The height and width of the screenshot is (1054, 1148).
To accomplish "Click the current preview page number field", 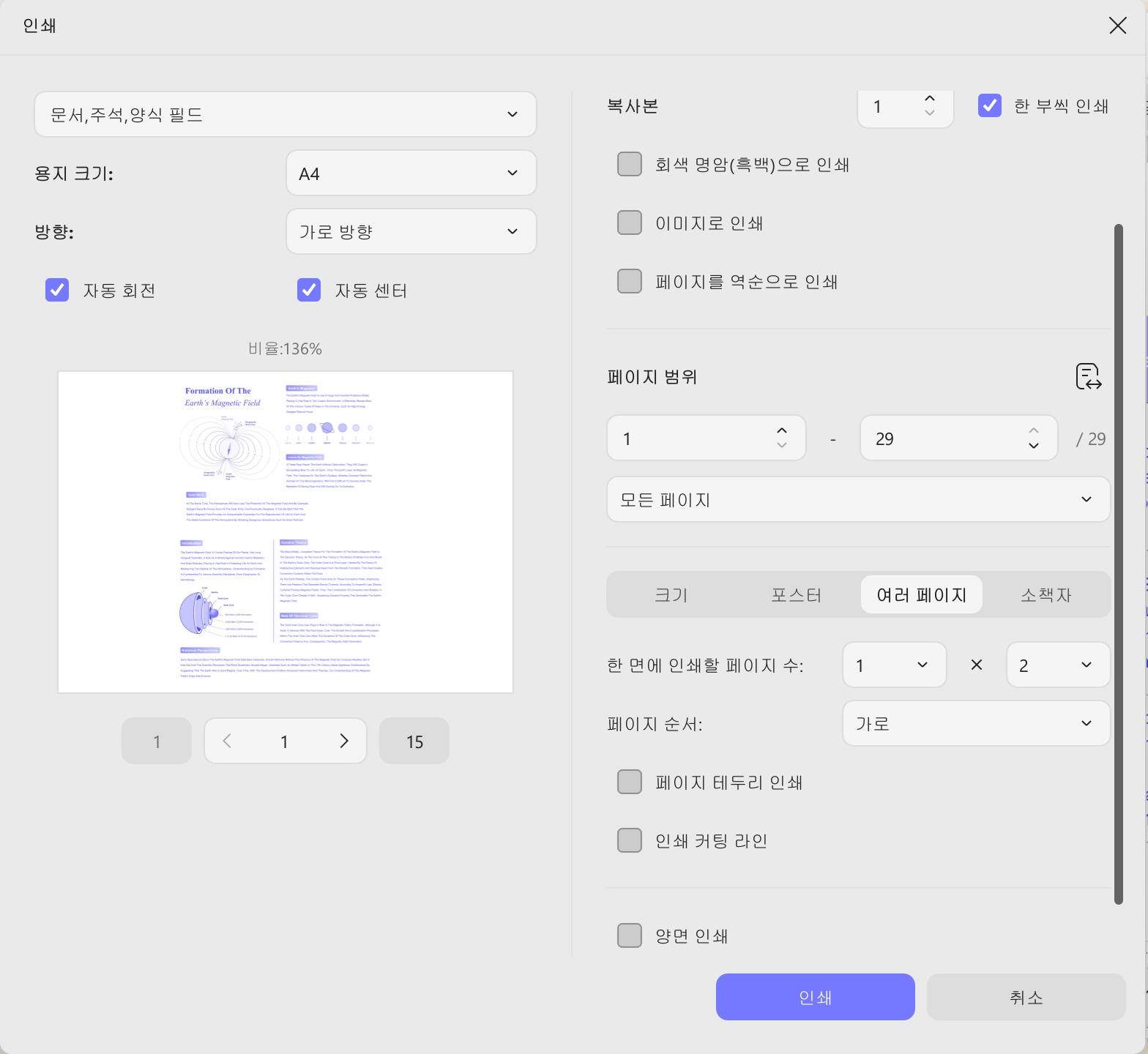I will click(x=285, y=741).
